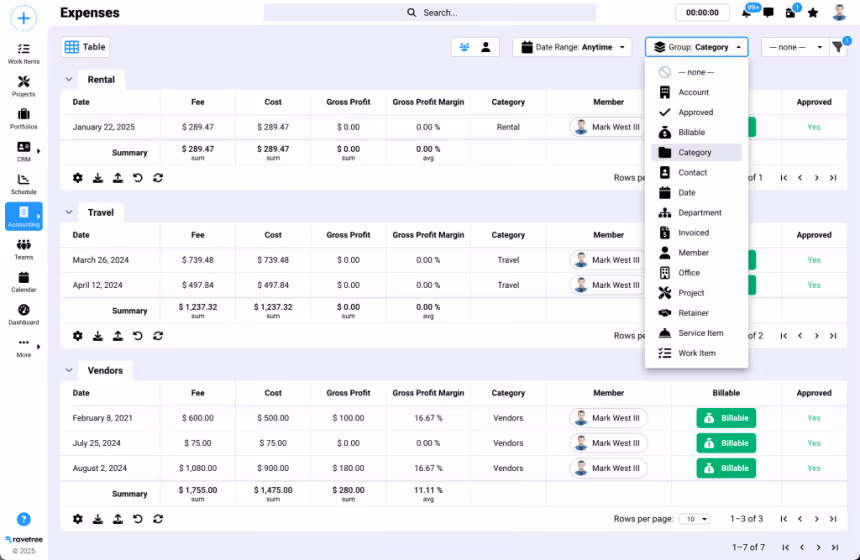Open the Table view selector
The image size is (860, 560).
click(85, 47)
